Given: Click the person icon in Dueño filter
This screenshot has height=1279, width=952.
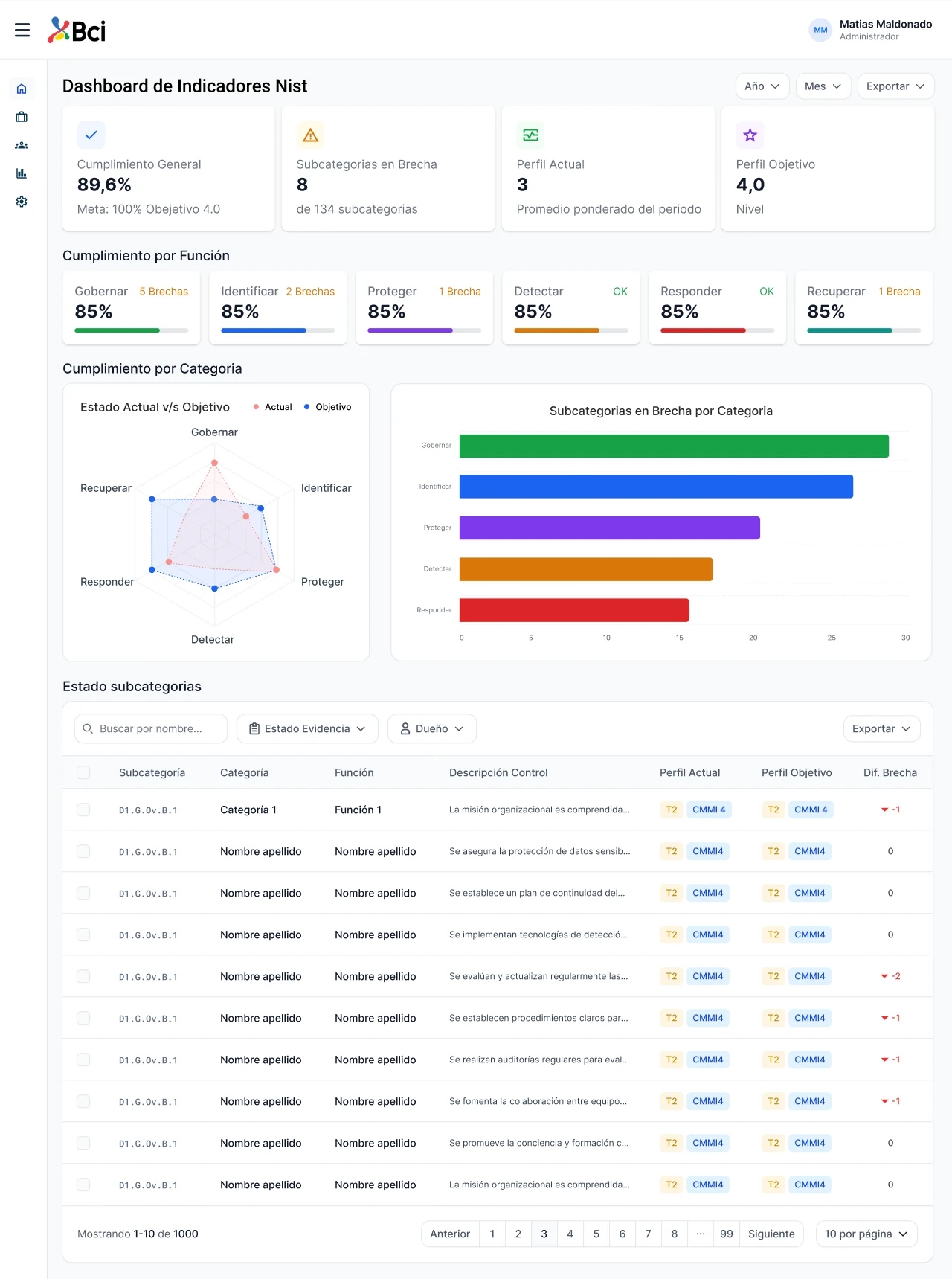Looking at the screenshot, I should point(405,728).
